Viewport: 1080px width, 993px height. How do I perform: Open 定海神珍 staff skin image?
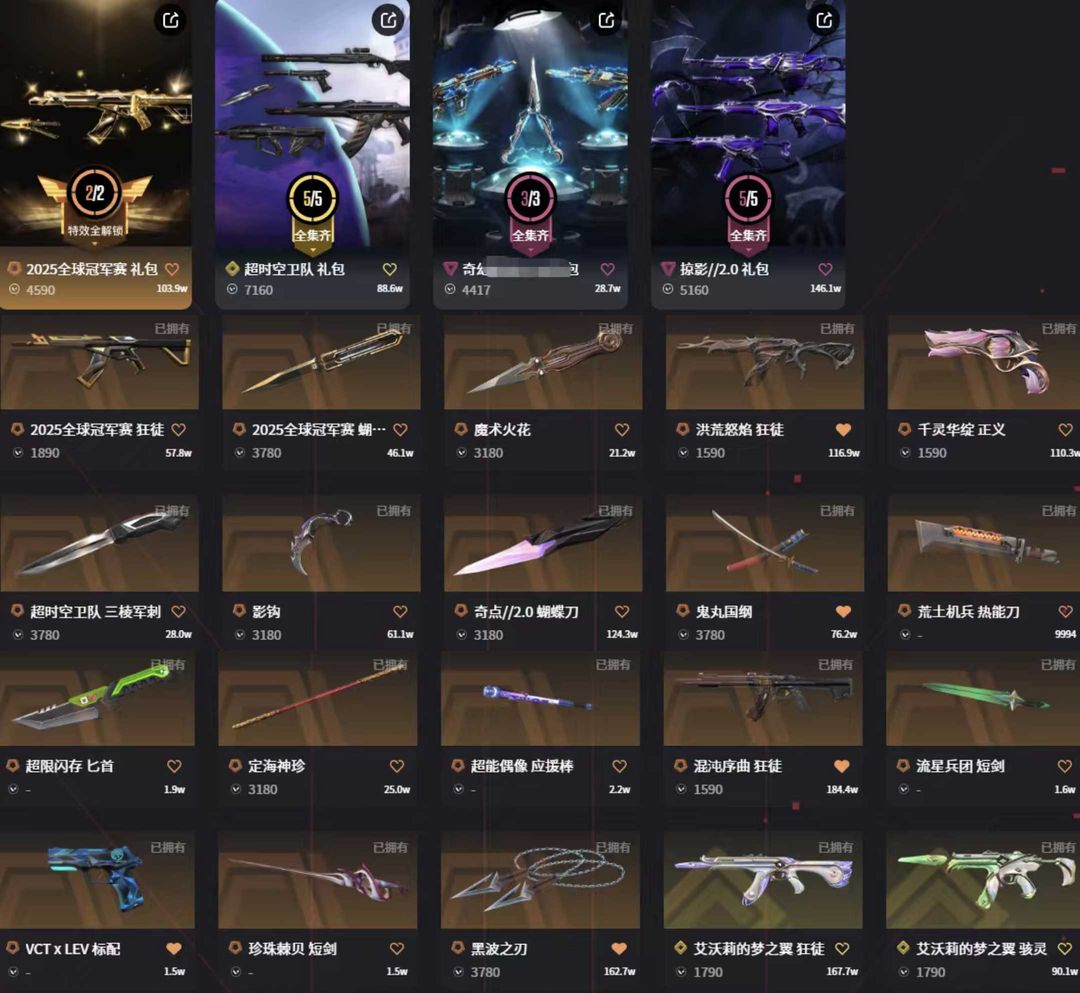click(318, 699)
